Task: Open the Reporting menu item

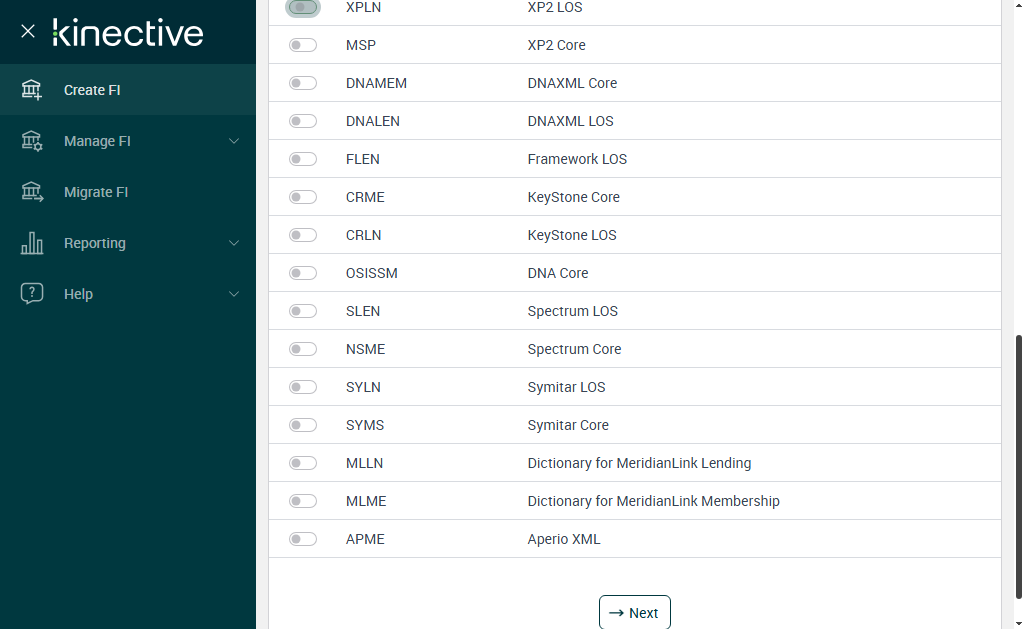Action: coord(128,242)
